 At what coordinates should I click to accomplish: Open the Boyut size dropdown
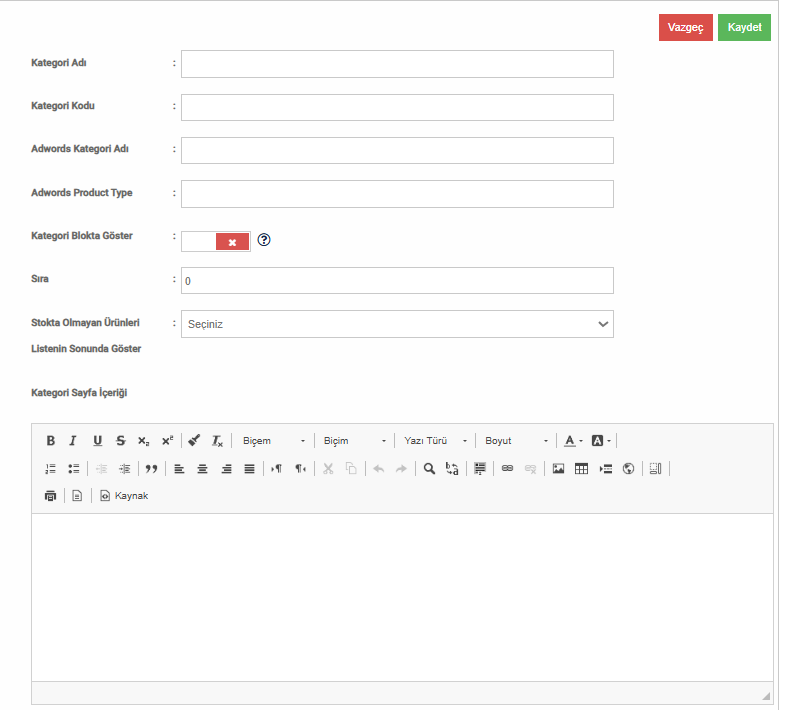[516, 441]
